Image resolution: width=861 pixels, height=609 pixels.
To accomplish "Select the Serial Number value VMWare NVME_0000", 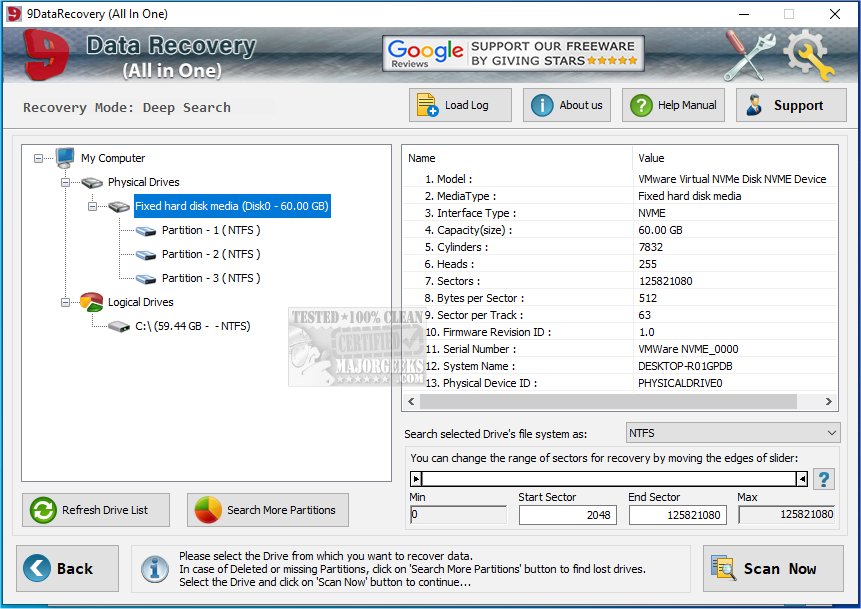I will [x=688, y=349].
